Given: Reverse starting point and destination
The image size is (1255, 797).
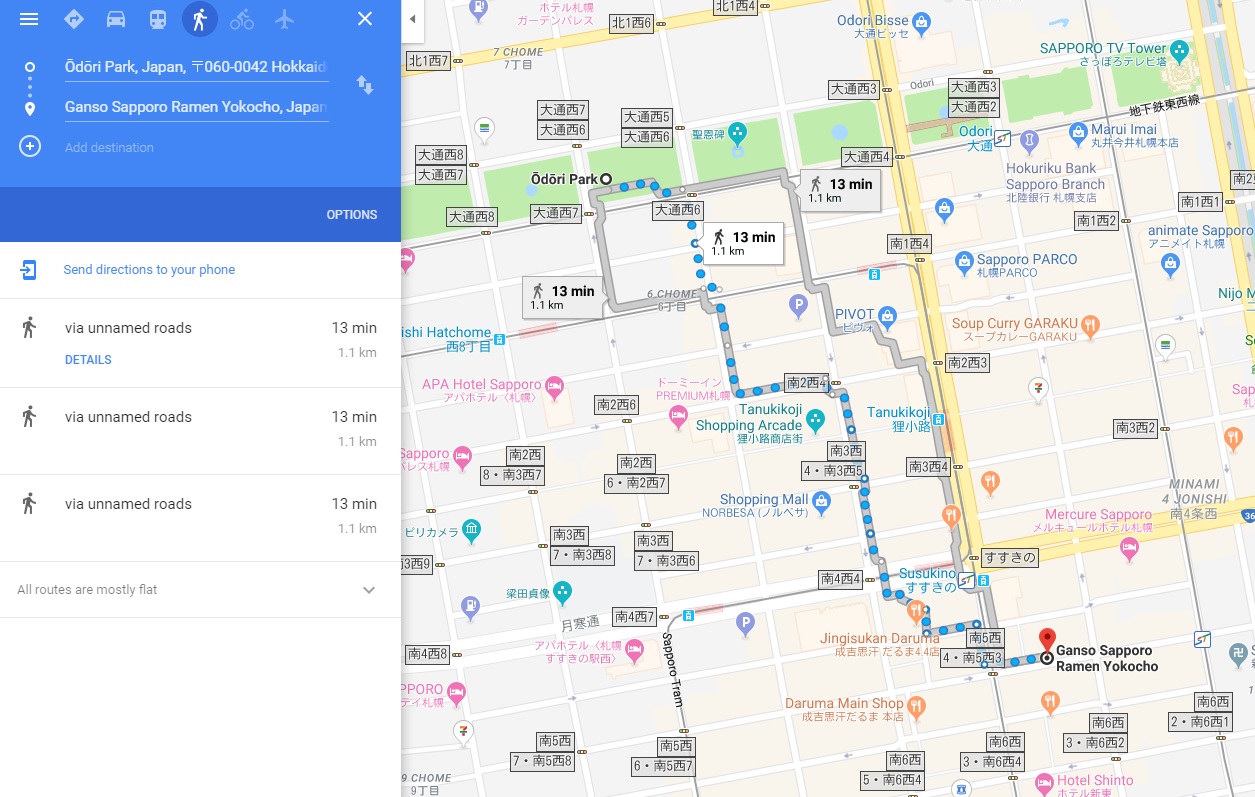Looking at the screenshot, I should [x=365, y=85].
